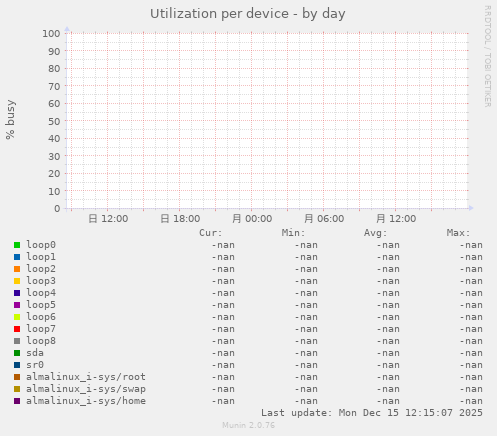This screenshot has width=497, height=436.
Task: Click the 日 18:00 time axis label
Action: [x=180, y=219]
